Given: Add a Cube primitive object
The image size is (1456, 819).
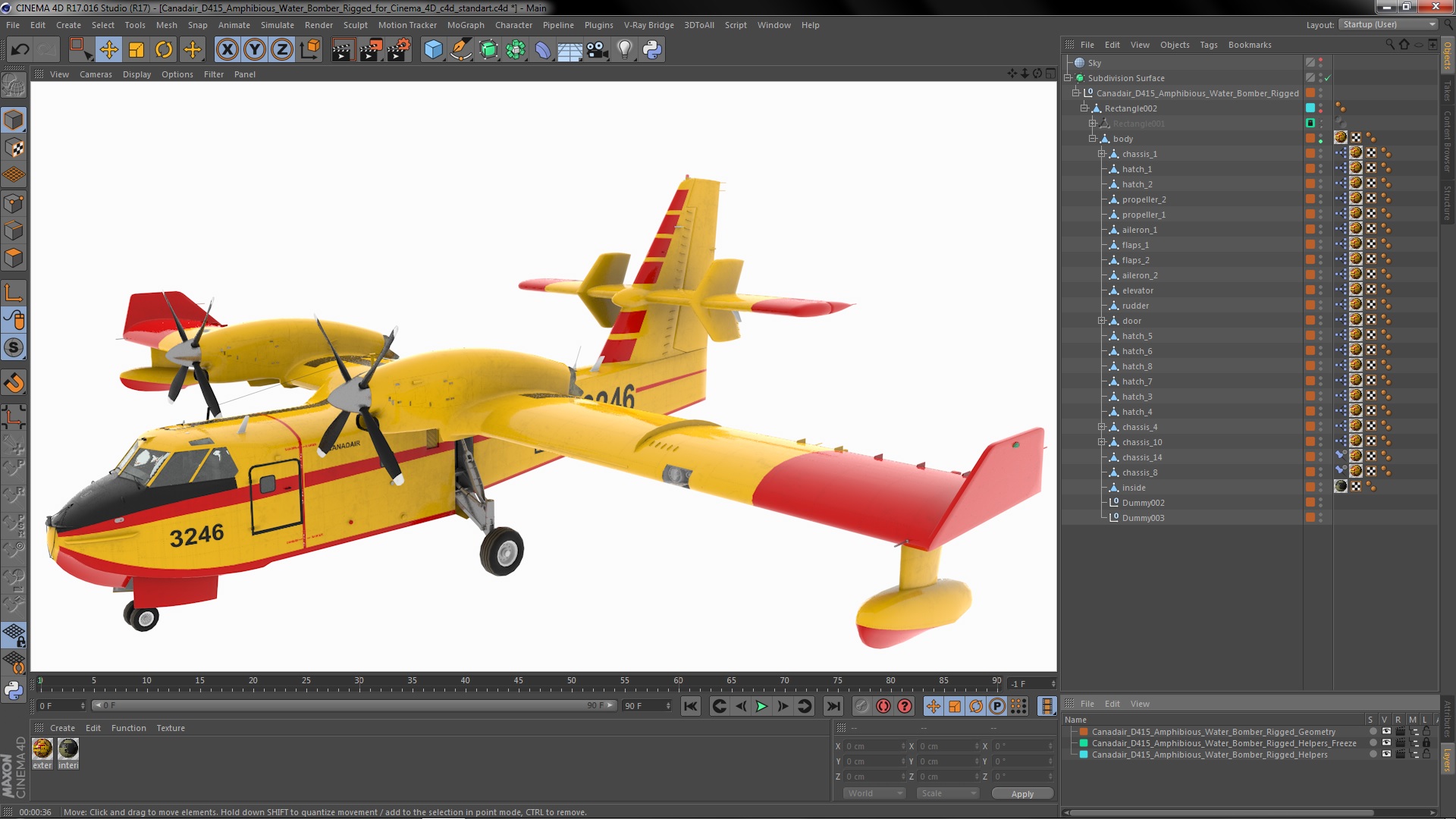Looking at the screenshot, I should [433, 50].
